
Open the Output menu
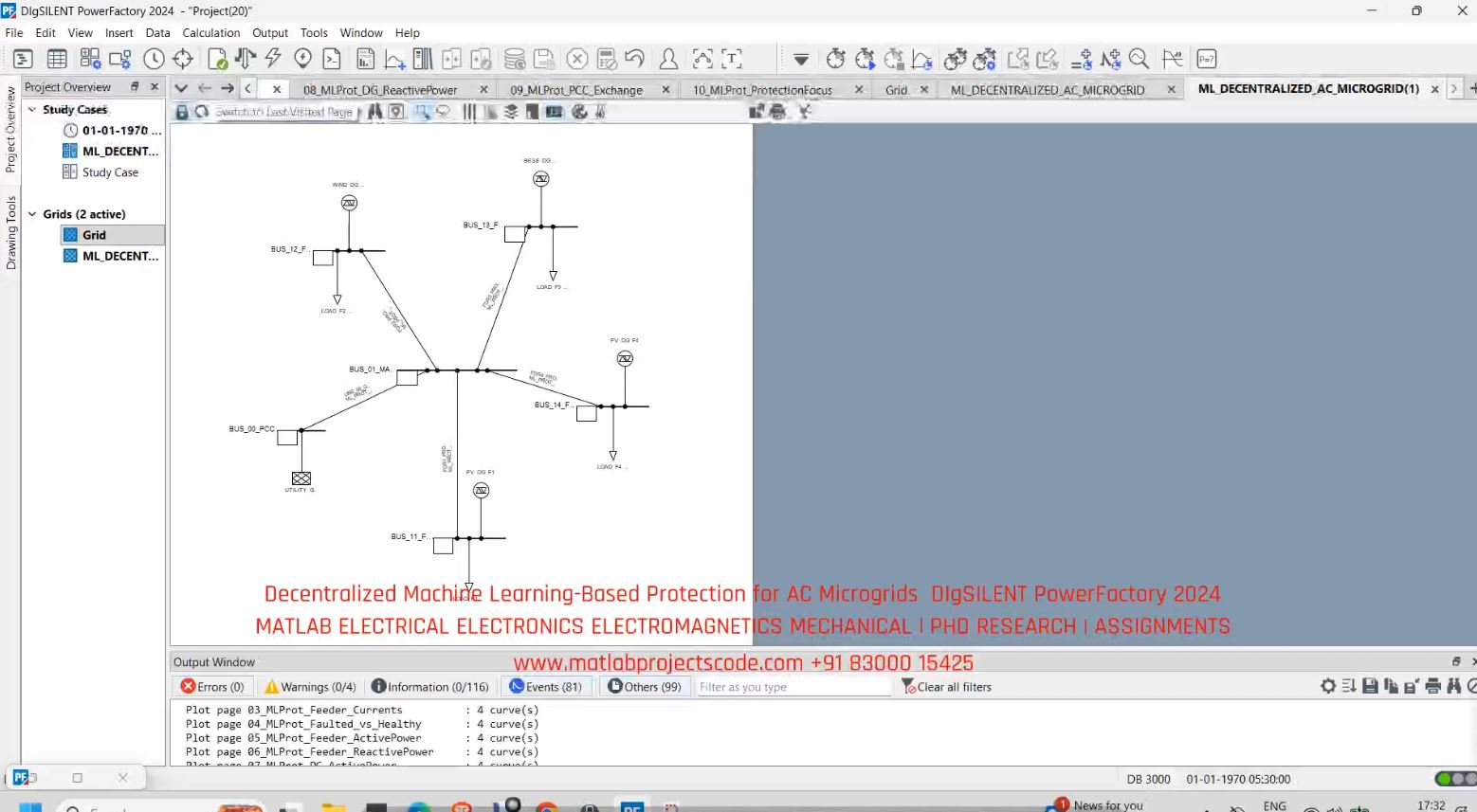[270, 32]
